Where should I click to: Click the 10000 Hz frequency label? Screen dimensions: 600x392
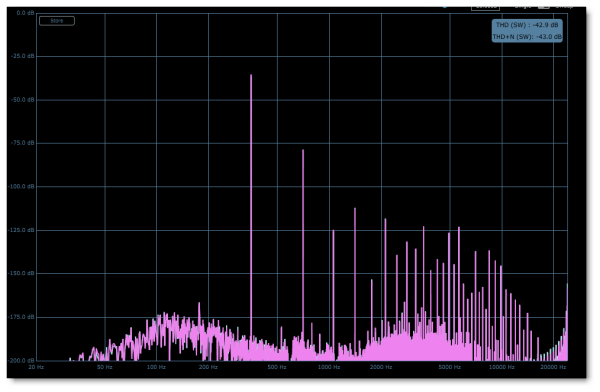pos(502,367)
